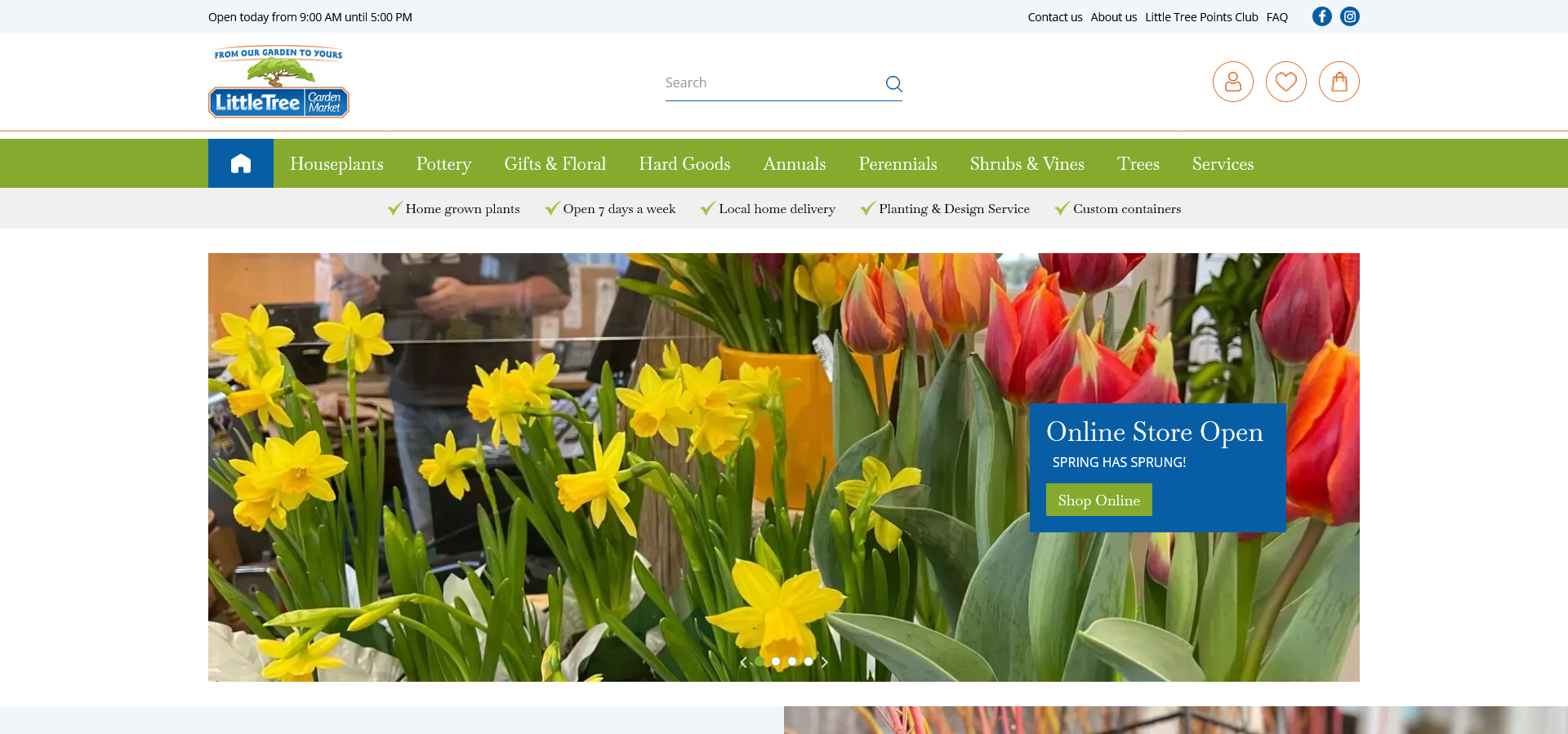Open the Facebook page icon
1568x734 pixels.
coord(1321,16)
